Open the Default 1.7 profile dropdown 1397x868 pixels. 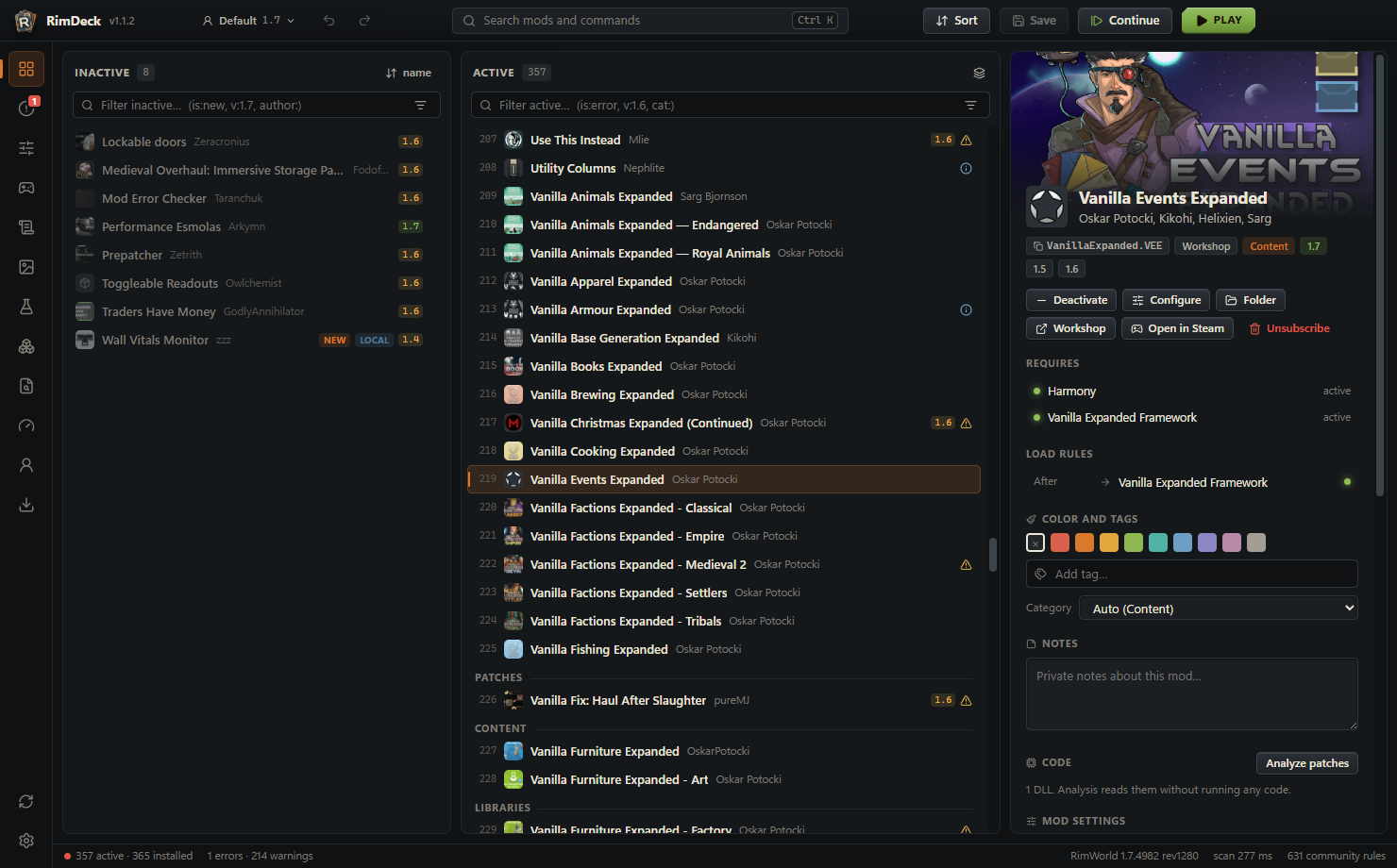pos(248,21)
